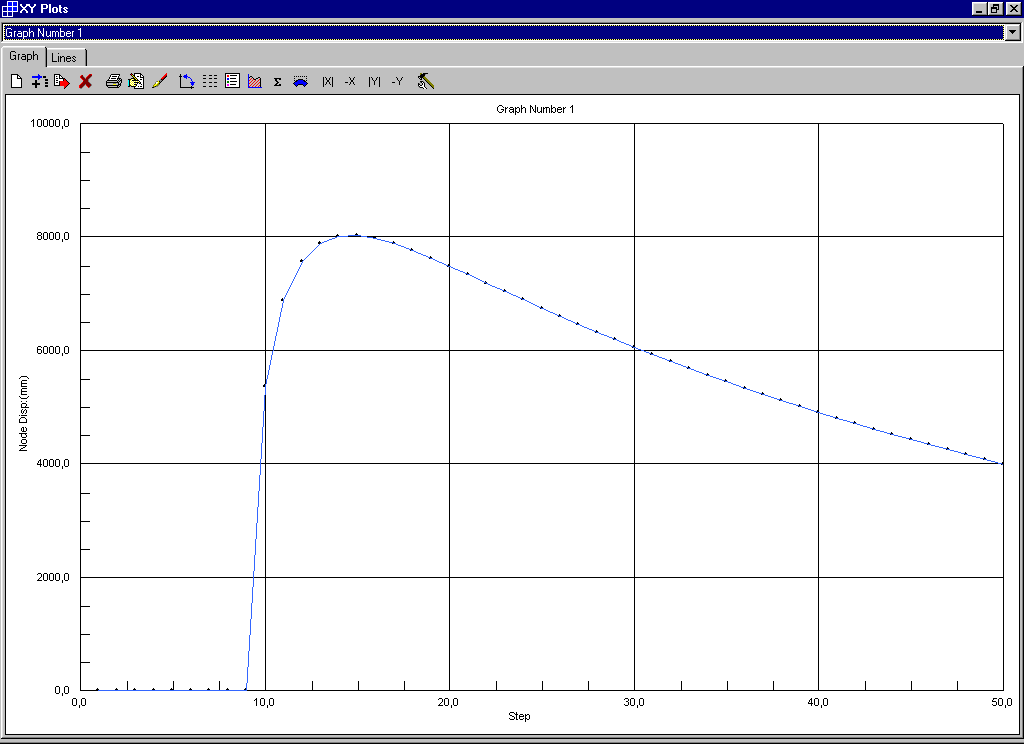Click the 50,0 x-axis value
Screen dimensions: 1024x744
click(x=1002, y=702)
